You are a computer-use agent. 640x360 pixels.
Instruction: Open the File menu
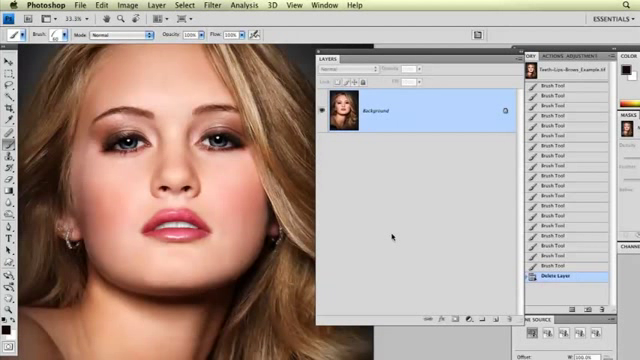[x=80, y=5]
